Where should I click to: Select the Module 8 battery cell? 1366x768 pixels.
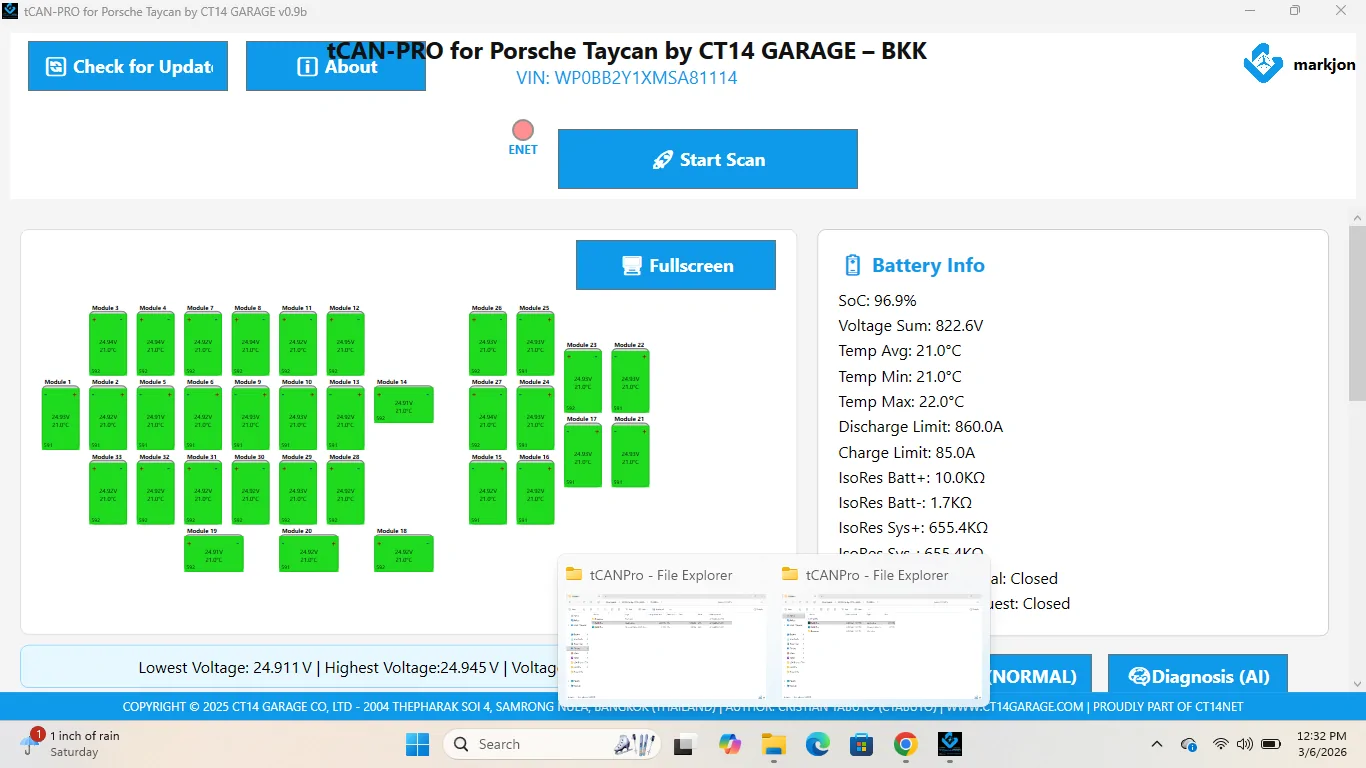coord(250,344)
